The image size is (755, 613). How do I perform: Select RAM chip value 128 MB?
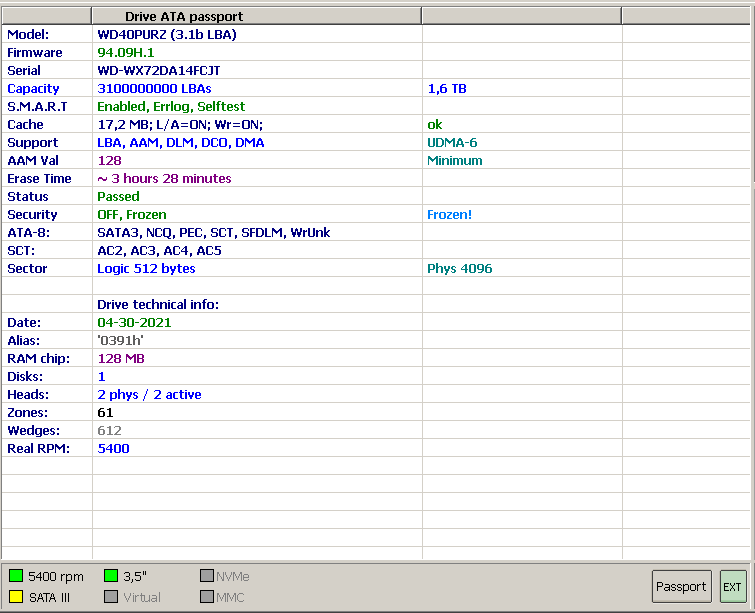(121, 359)
